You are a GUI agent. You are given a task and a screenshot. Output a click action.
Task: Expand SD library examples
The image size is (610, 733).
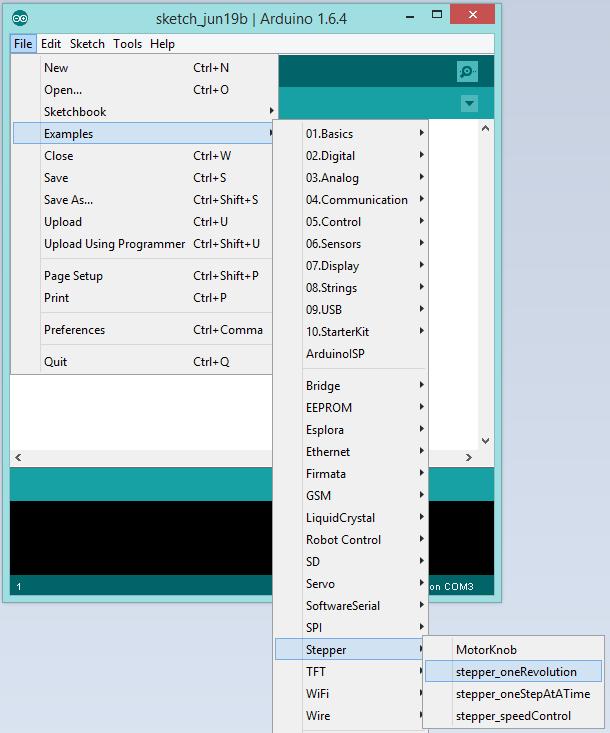click(351, 561)
